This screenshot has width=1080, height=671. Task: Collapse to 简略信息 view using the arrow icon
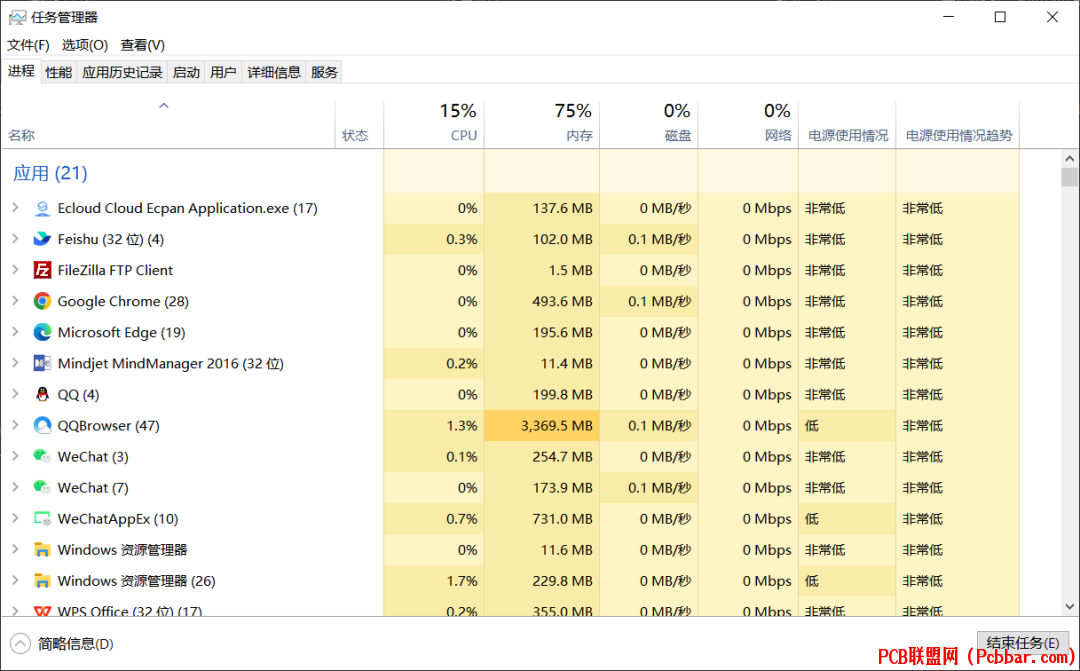(20, 643)
